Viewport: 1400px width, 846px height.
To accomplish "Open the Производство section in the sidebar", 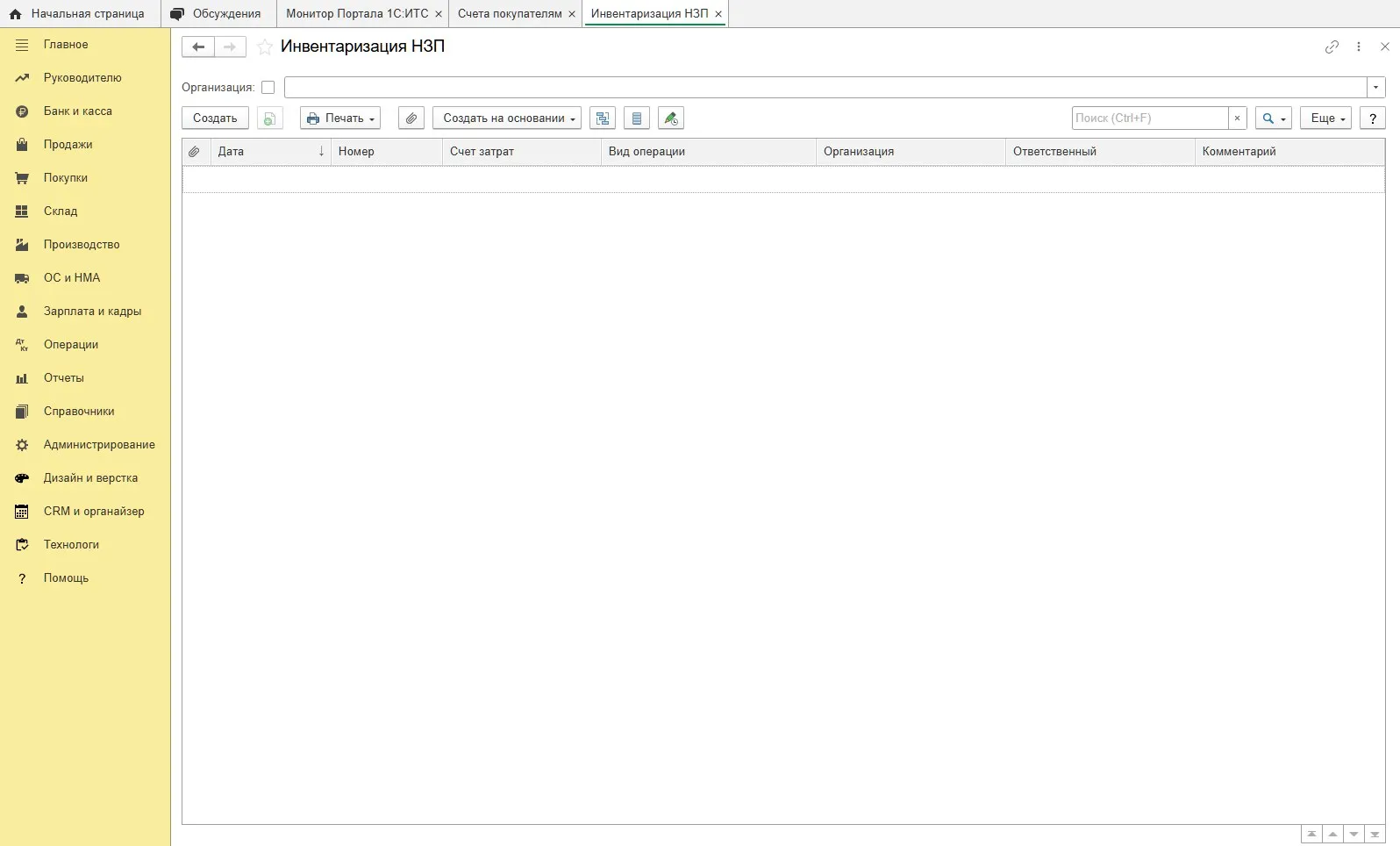I will 82,245.
